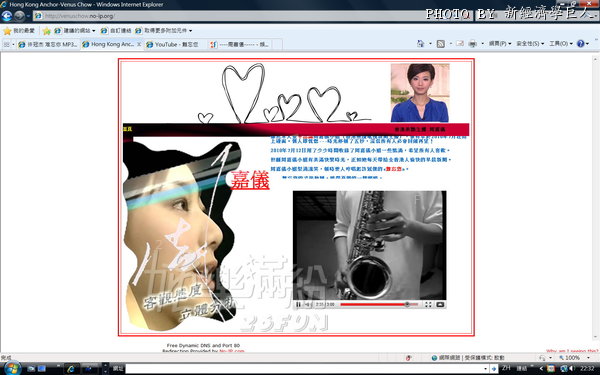Switch to the MP3 tab
Viewport: 600px width, 375px height.
coord(48,44)
